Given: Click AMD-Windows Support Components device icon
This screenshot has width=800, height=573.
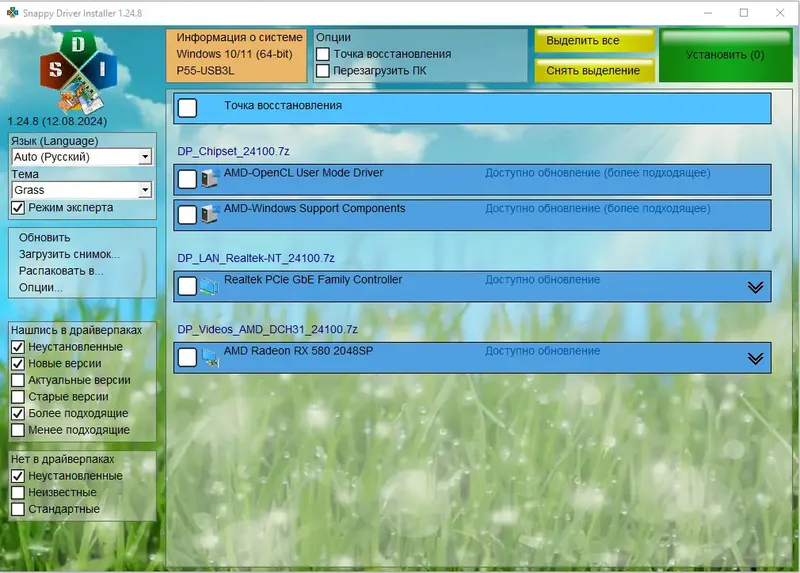Looking at the screenshot, I should (x=209, y=214).
